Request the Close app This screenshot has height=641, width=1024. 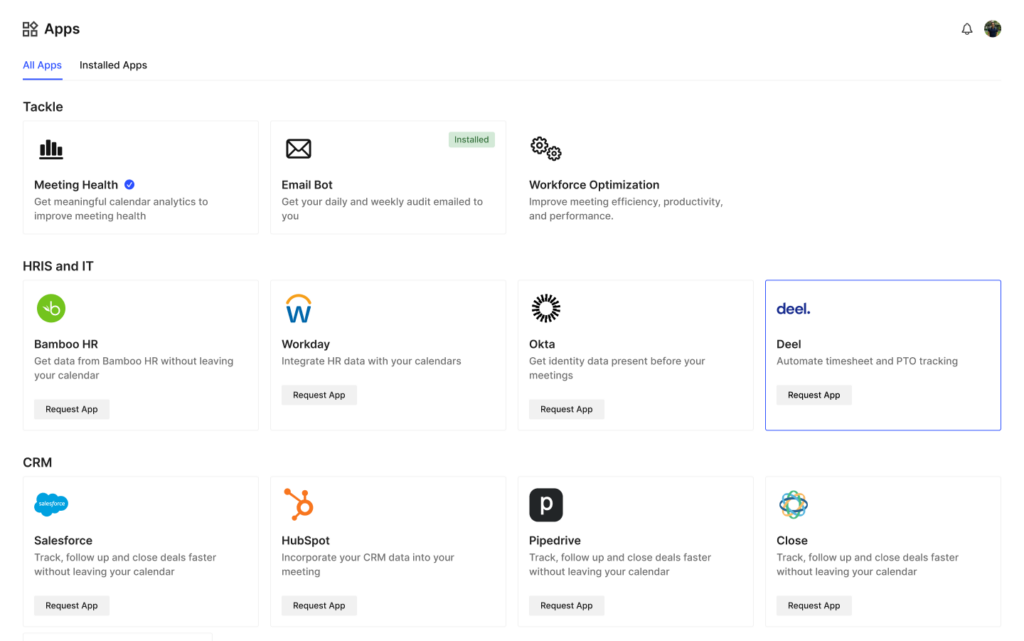pos(814,606)
